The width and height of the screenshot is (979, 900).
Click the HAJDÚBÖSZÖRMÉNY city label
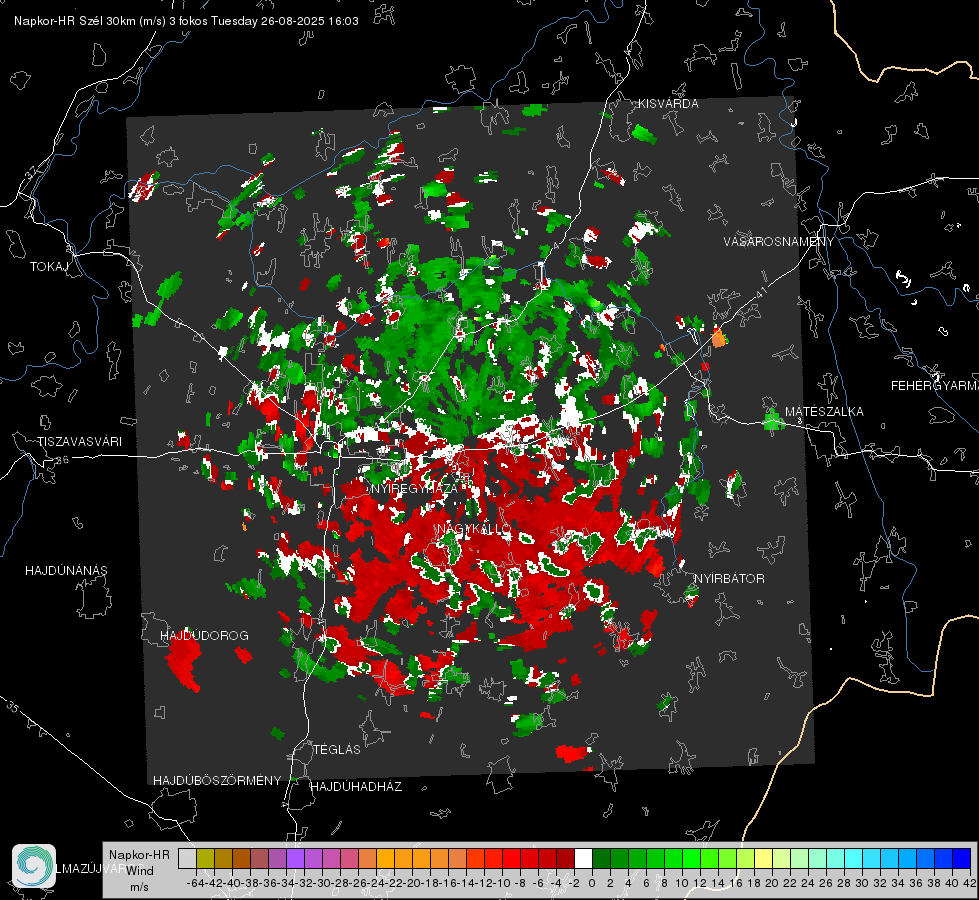[217, 781]
